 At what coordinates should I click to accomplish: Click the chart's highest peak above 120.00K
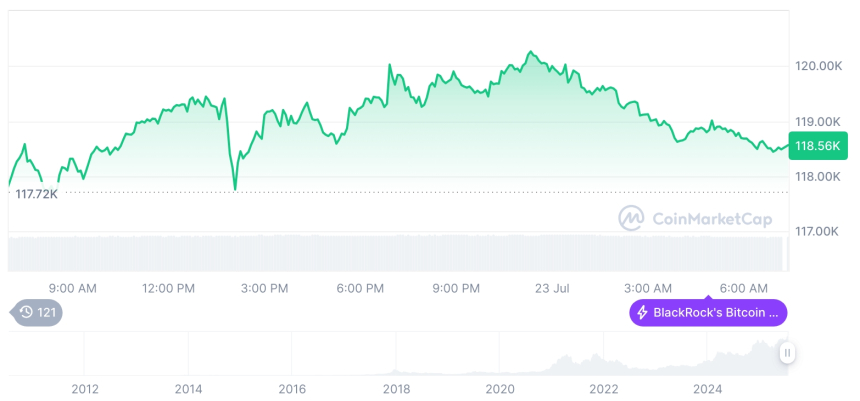pyautogui.click(x=530, y=52)
